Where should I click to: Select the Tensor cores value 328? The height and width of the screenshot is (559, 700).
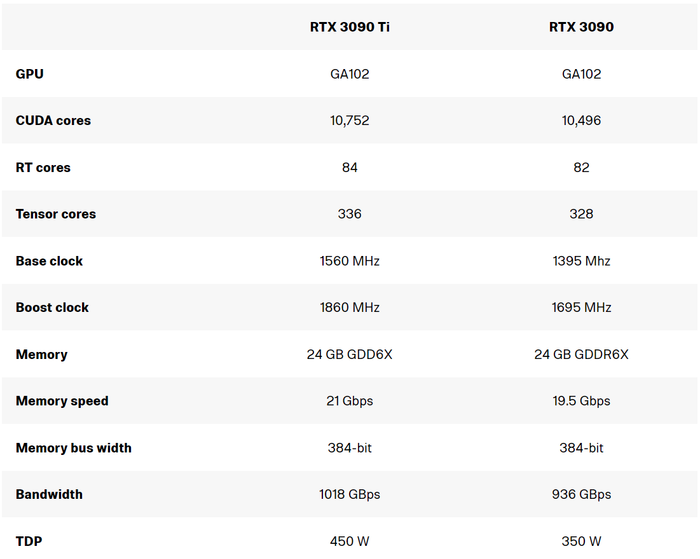[x=581, y=214]
